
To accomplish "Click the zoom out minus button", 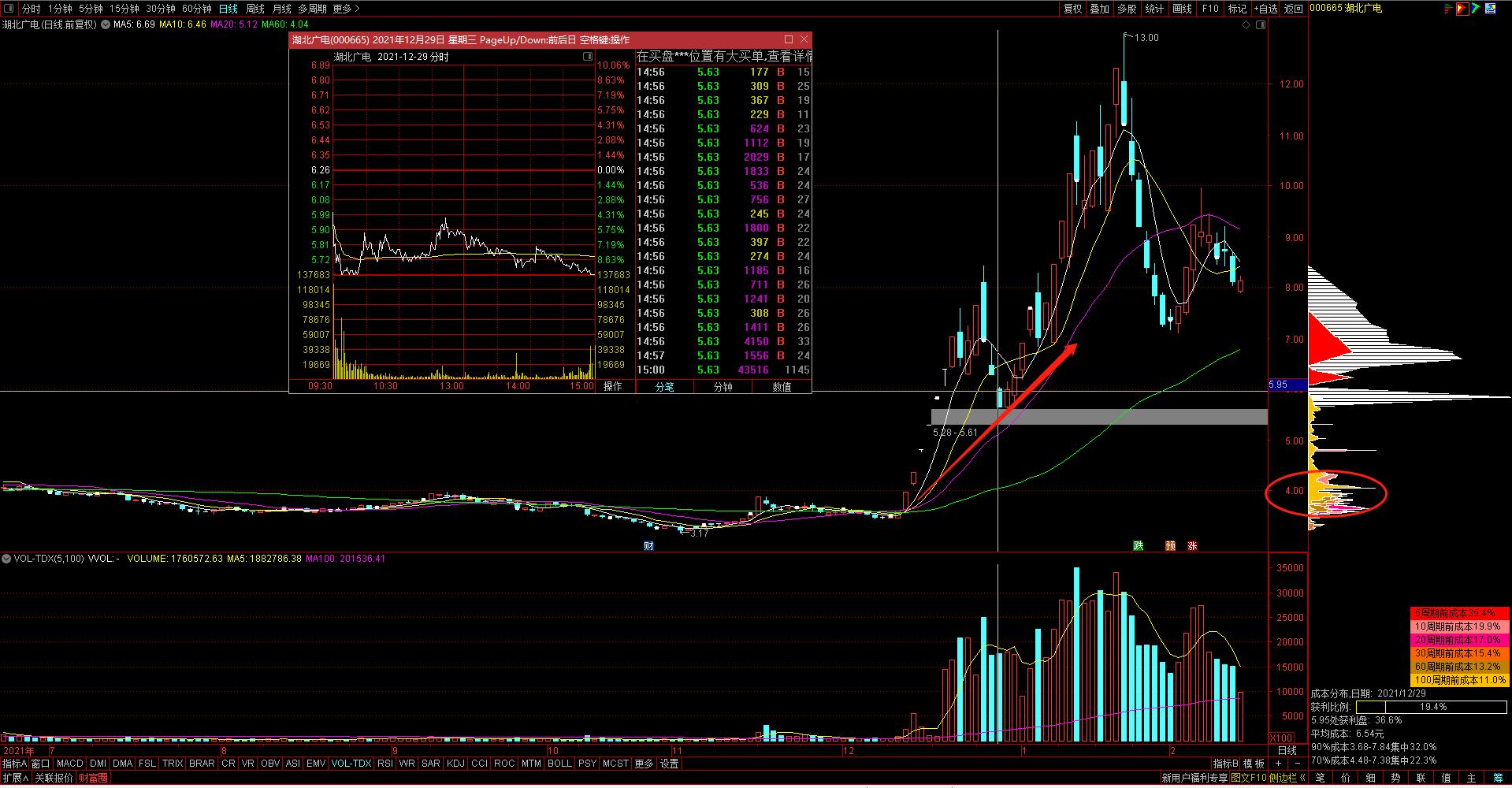I will click(x=1296, y=764).
